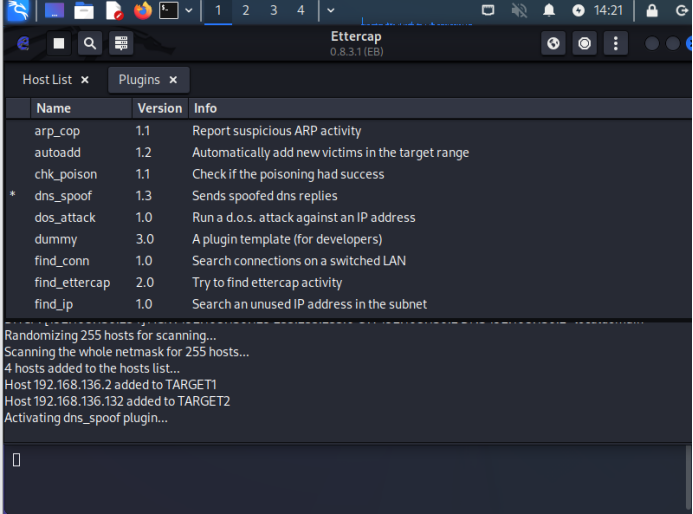Select the Plugins tab
Image resolution: width=693 pixels, height=514 pixels.
[139, 80]
